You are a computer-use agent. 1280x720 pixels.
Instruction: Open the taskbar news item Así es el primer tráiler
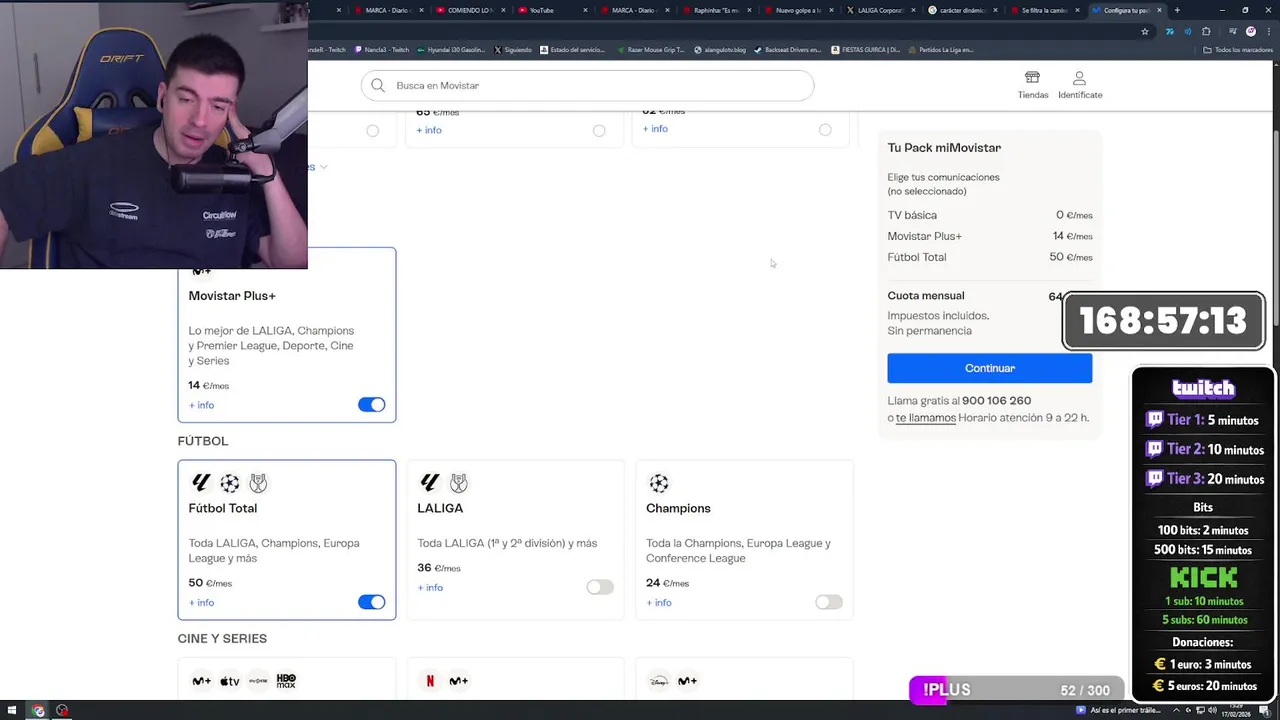(x=1118, y=711)
